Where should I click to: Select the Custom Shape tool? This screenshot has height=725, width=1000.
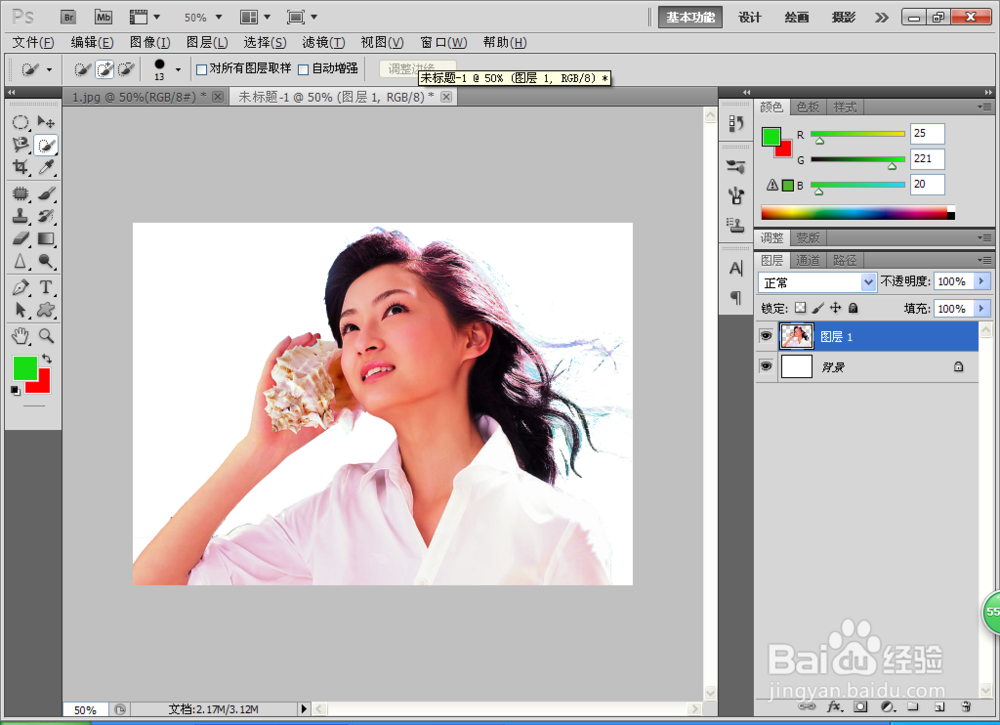point(46,310)
